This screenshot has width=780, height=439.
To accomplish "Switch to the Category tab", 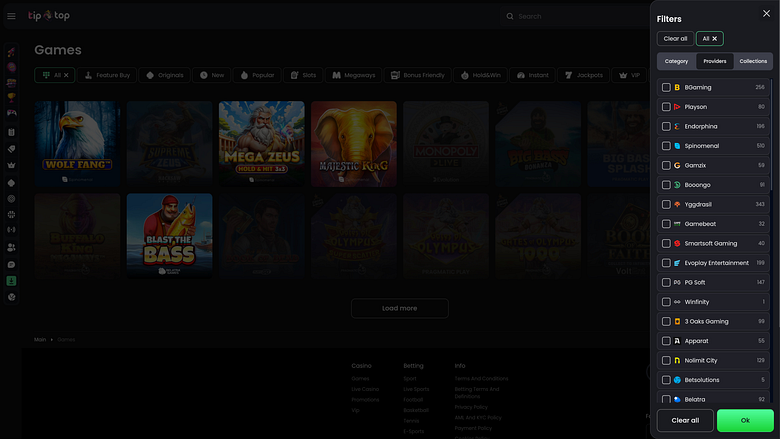I will coord(677,61).
